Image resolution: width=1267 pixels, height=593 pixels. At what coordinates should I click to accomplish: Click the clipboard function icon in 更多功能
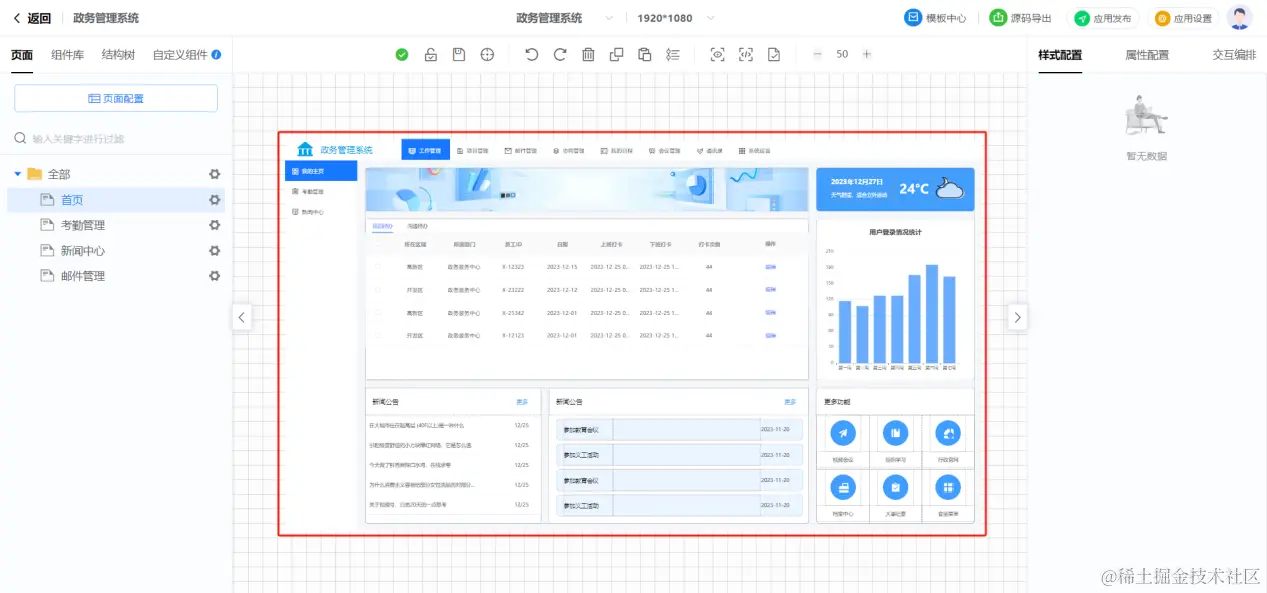tap(896, 486)
